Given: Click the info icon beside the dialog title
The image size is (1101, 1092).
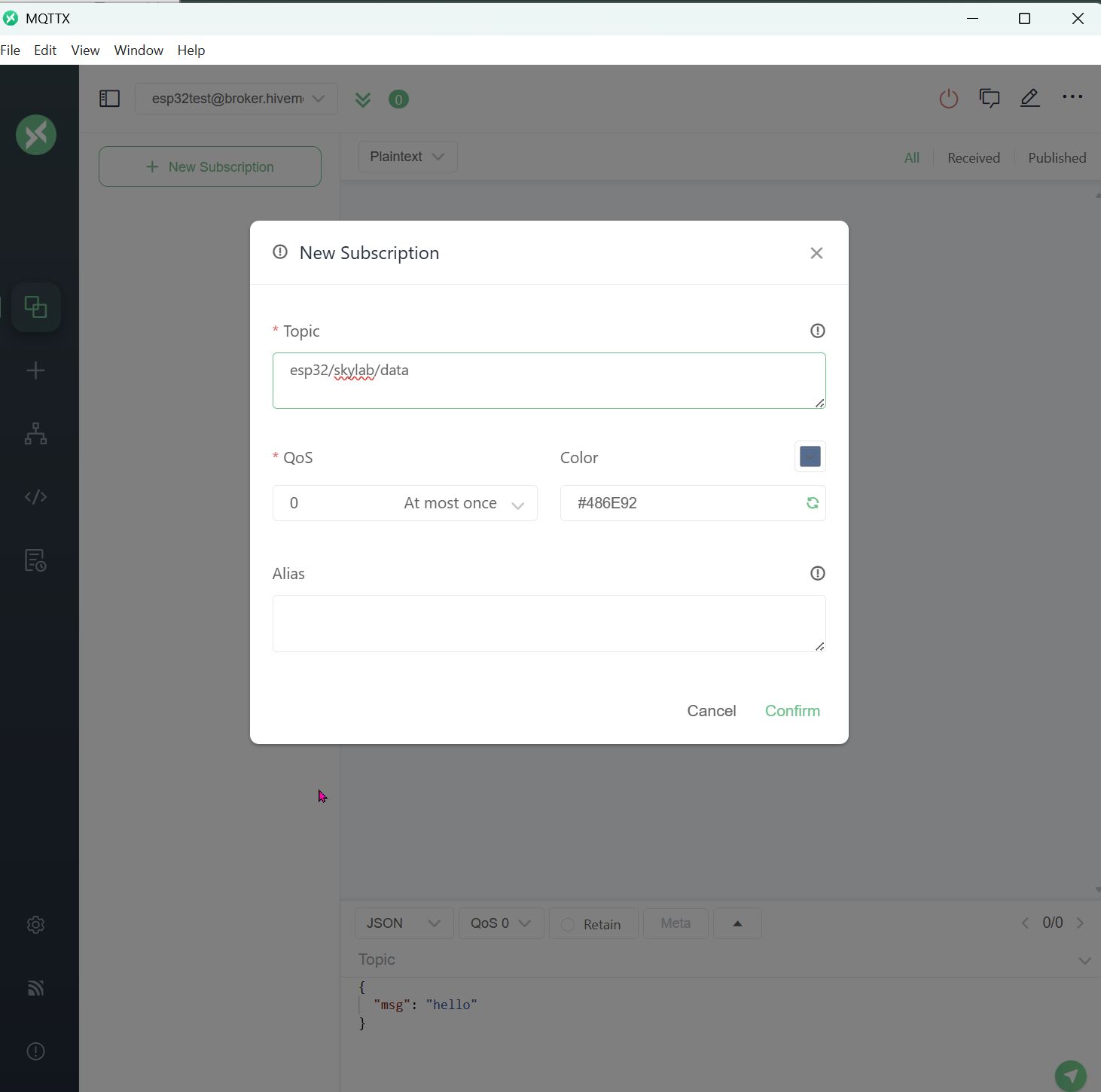Looking at the screenshot, I should point(280,252).
